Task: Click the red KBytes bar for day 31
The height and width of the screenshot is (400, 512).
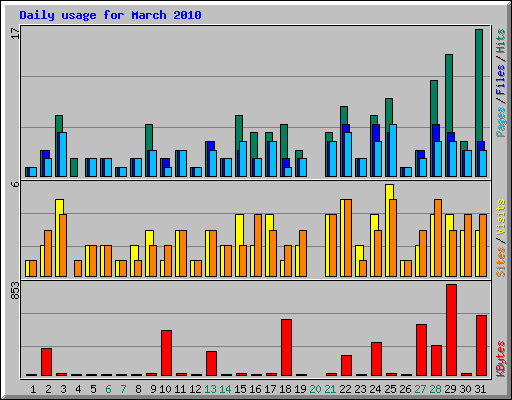Action: tap(482, 346)
